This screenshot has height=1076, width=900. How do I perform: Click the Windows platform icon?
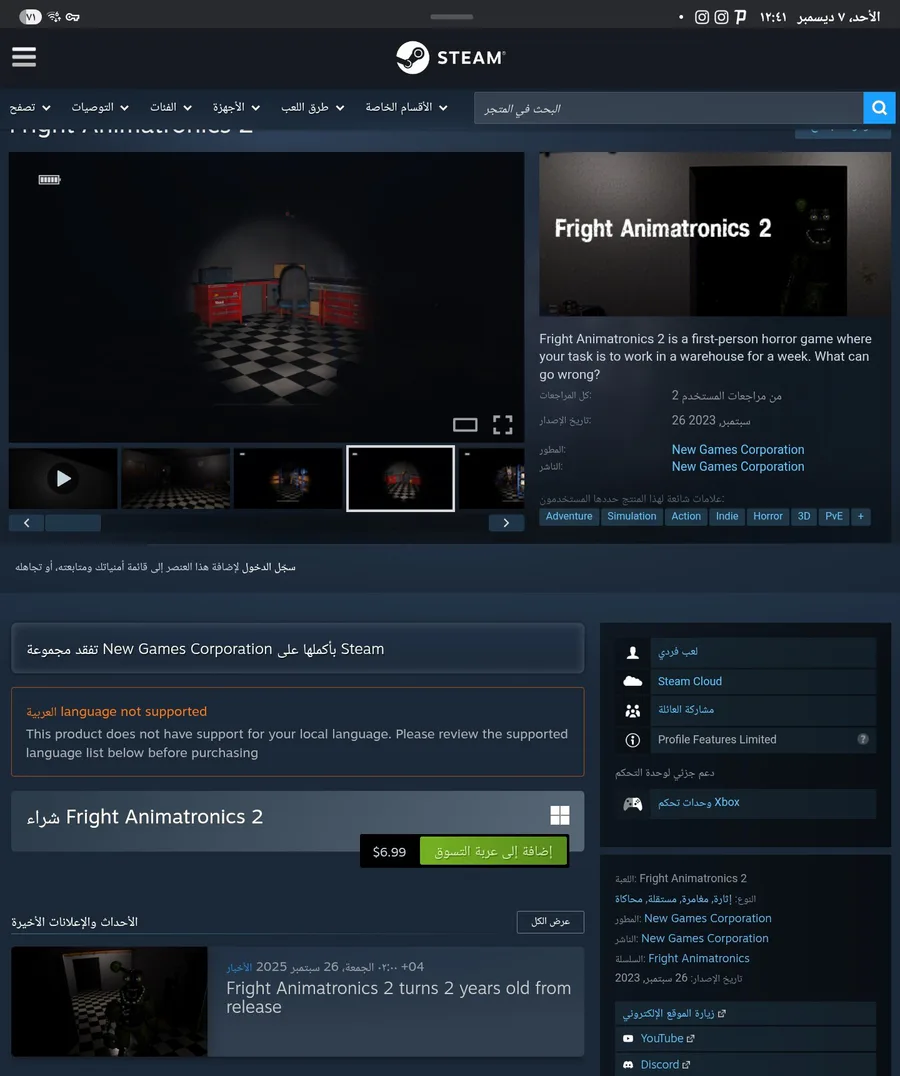pyautogui.click(x=560, y=815)
